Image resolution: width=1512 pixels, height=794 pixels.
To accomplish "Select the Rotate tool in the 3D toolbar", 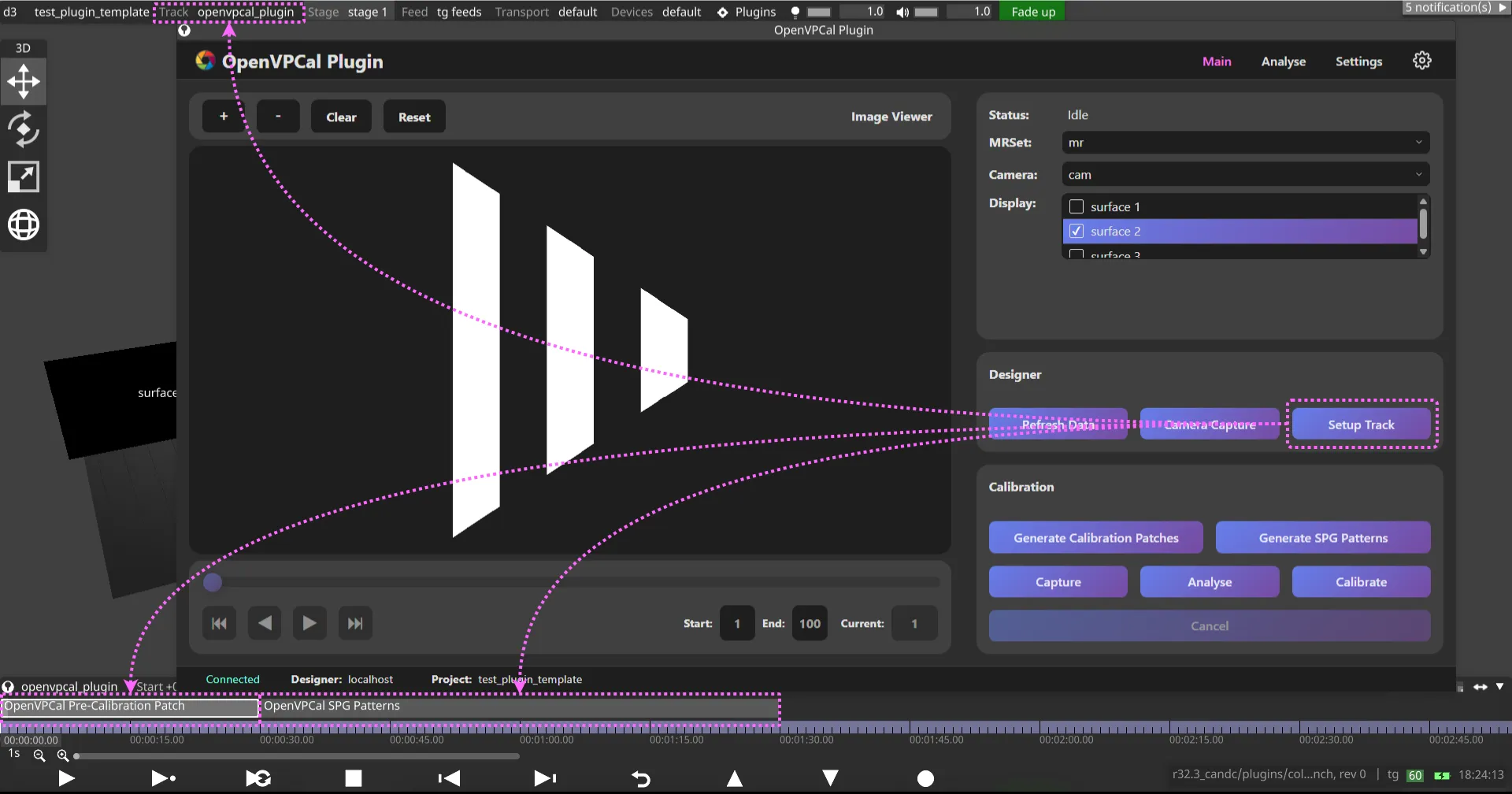I will tap(23, 129).
